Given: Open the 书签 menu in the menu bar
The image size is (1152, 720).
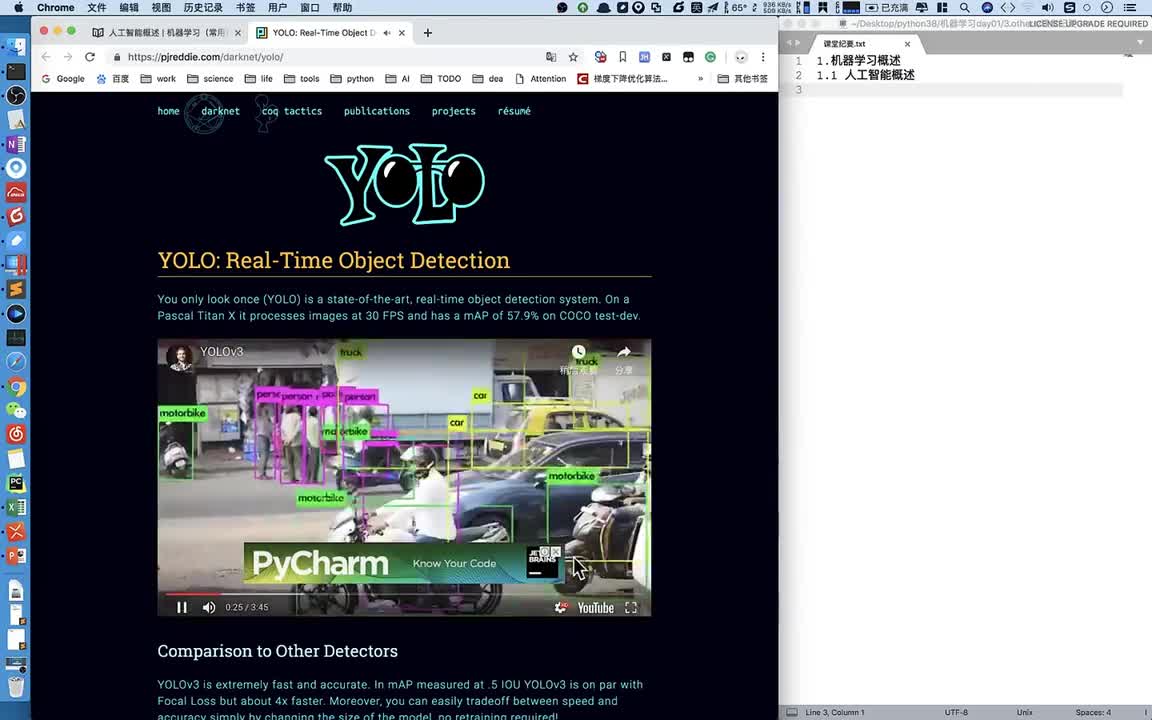Looking at the screenshot, I should (x=245, y=8).
